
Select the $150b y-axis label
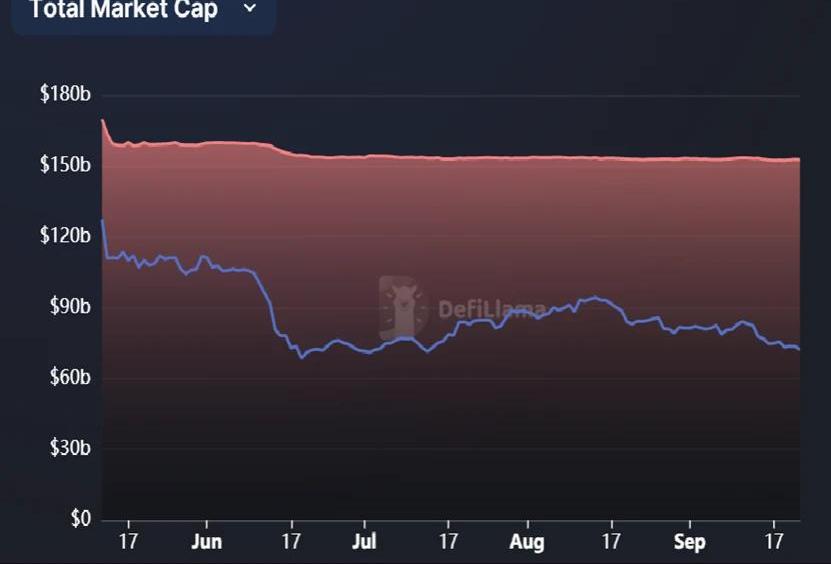pyautogui.click(x=65, y=164)
